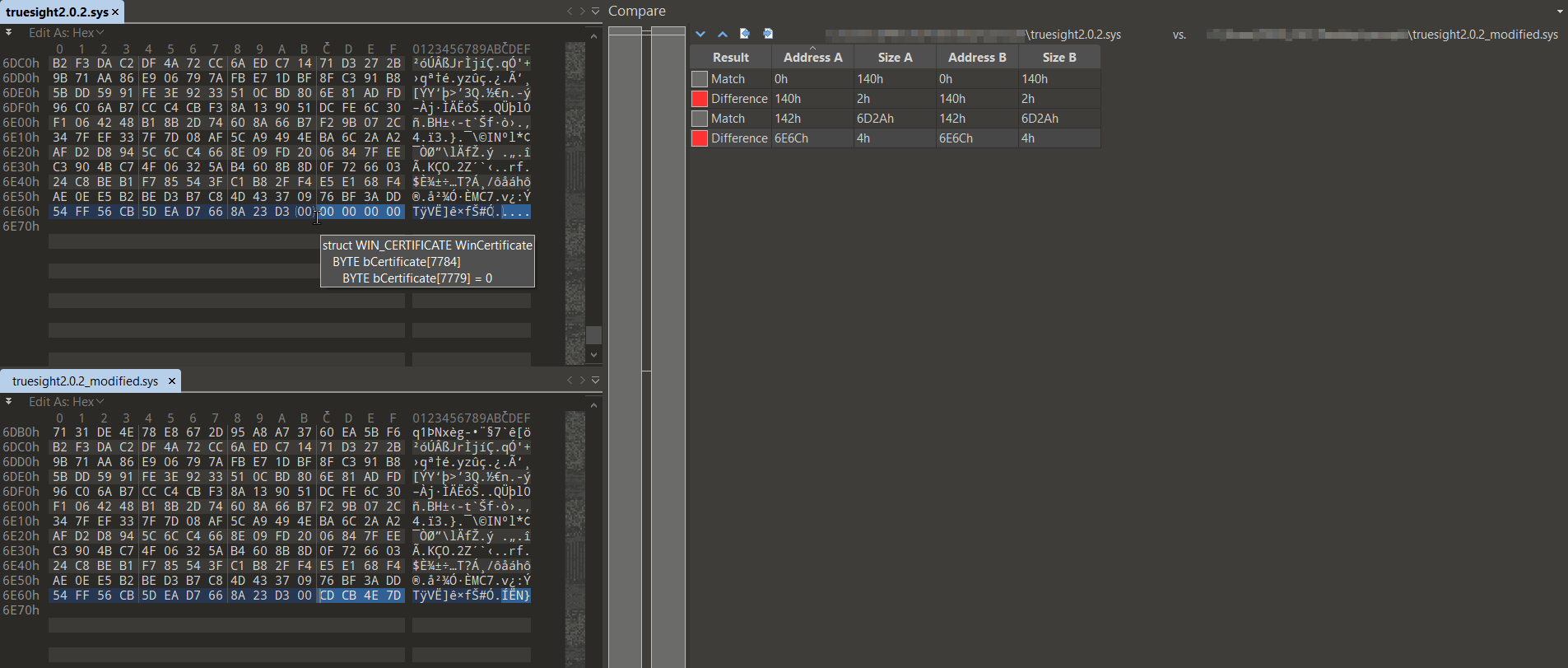This screenshot has width=1568, height=668.
Task: Go to next tab in bottom editor
Action: (582, 381)
